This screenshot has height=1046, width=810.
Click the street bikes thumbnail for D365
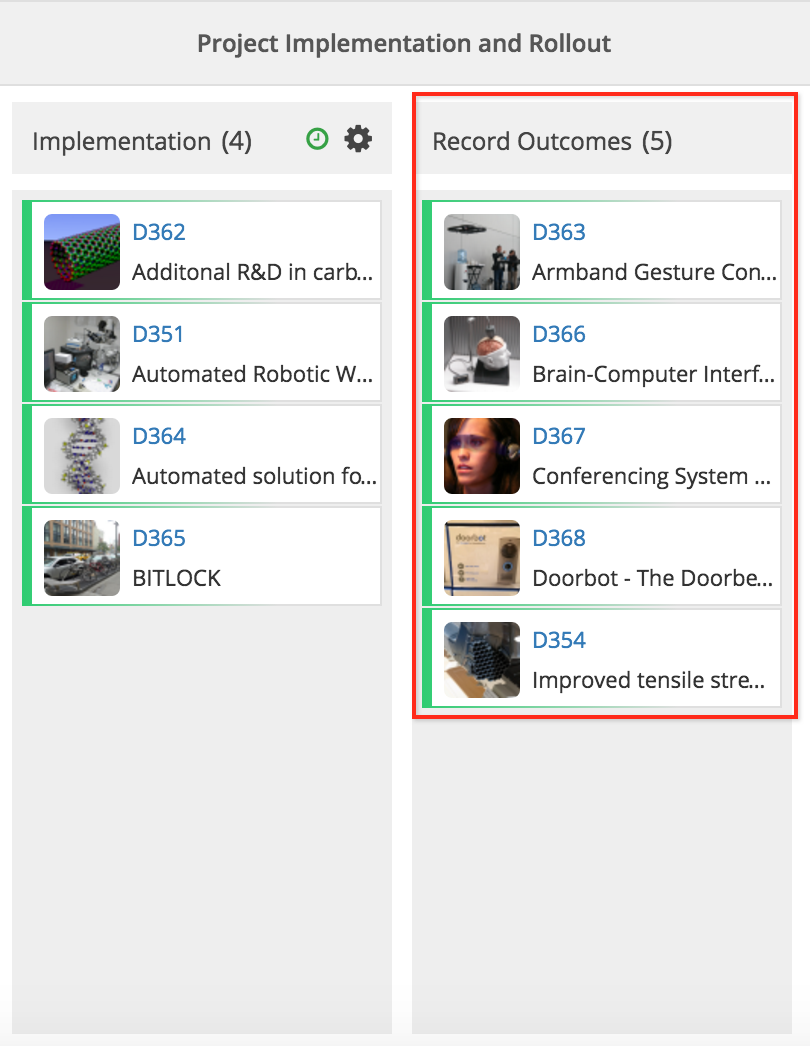point(82,558)
